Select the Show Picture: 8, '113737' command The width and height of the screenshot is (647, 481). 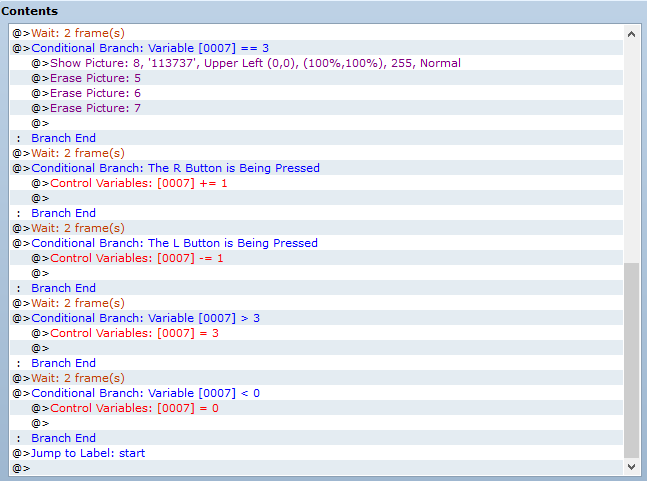pos(316,63)
